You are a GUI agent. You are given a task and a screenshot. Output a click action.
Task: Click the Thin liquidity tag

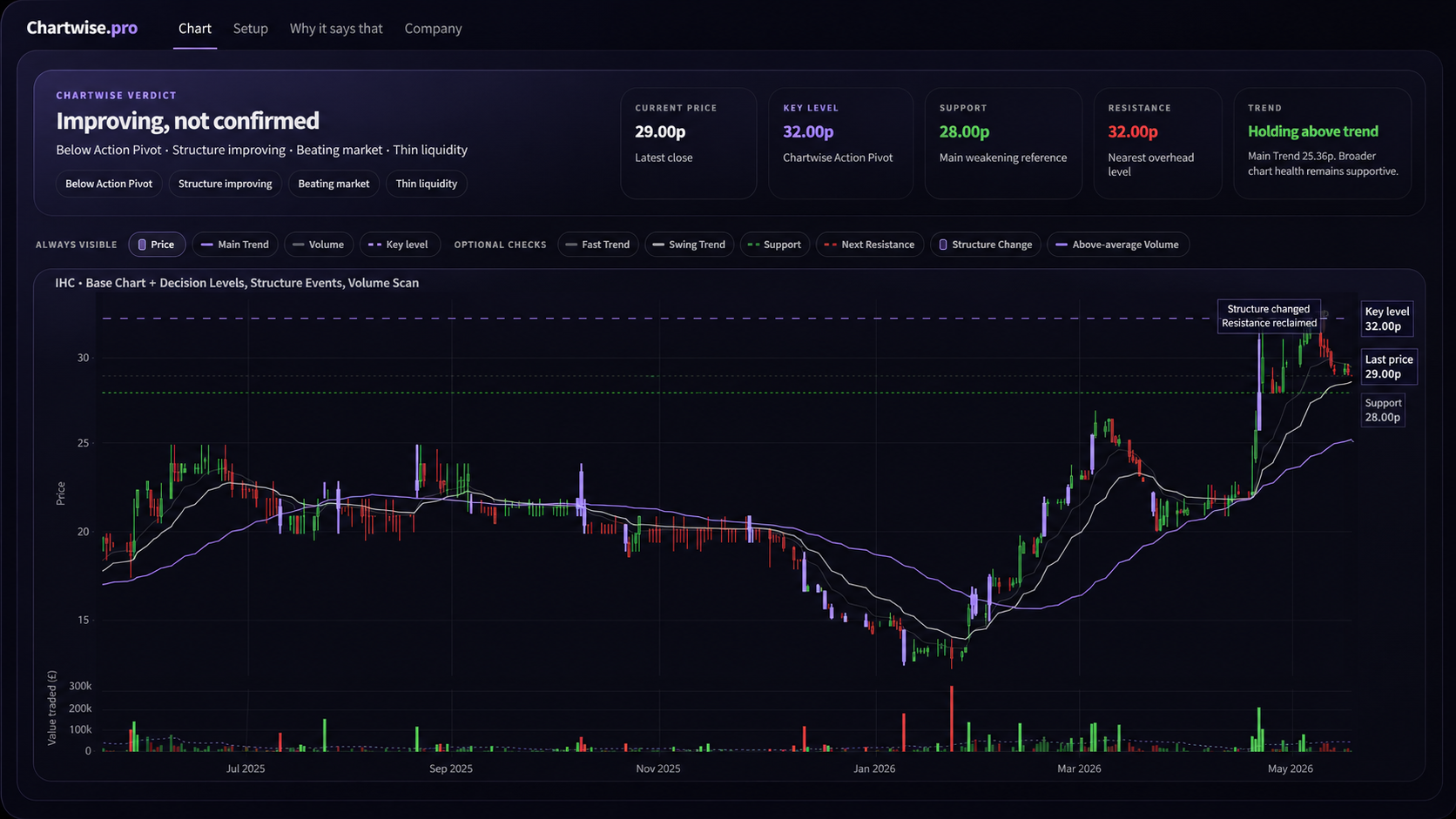tap(427, 184)
